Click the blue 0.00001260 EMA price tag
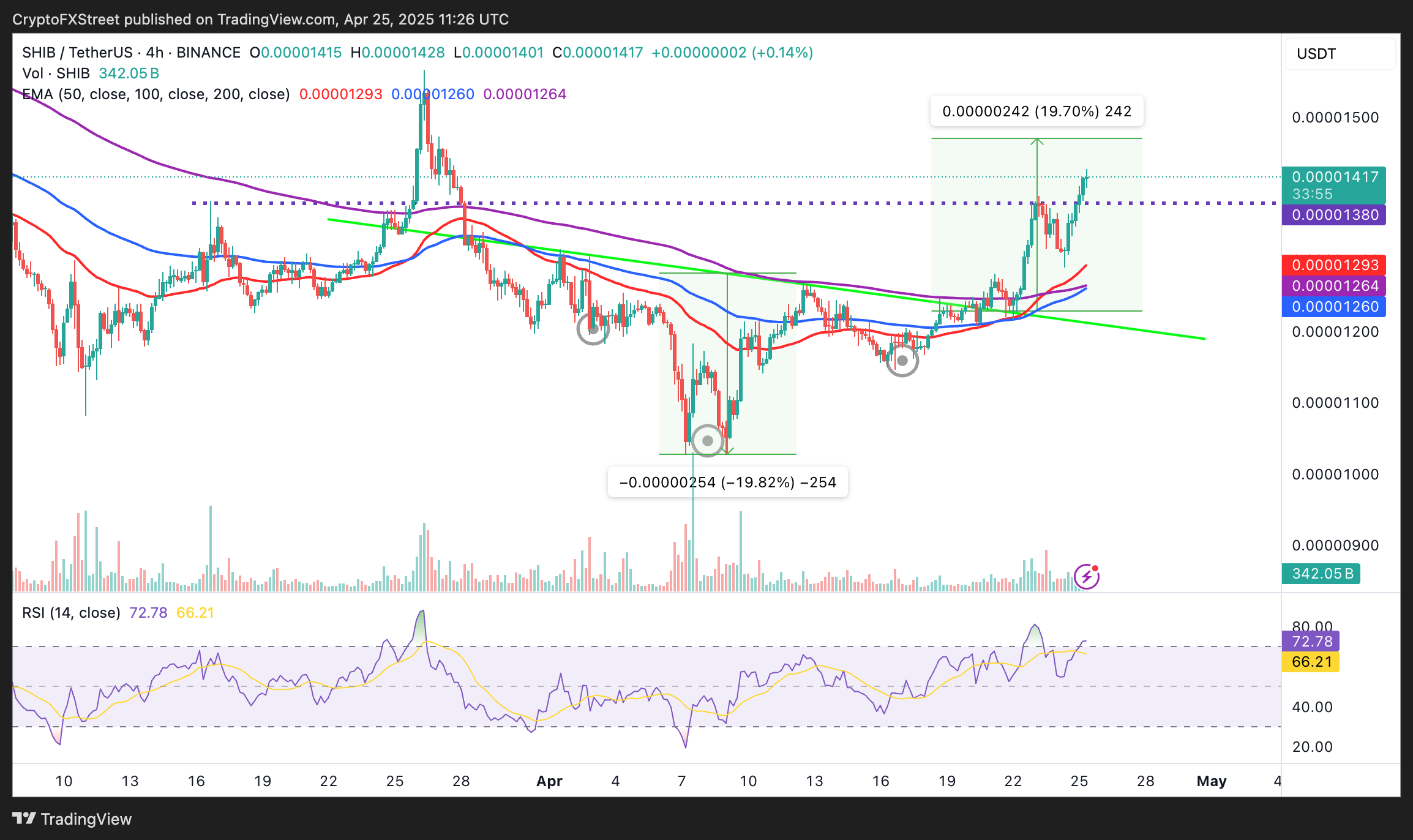1413x840 pixels. [x=1335, y=307]
